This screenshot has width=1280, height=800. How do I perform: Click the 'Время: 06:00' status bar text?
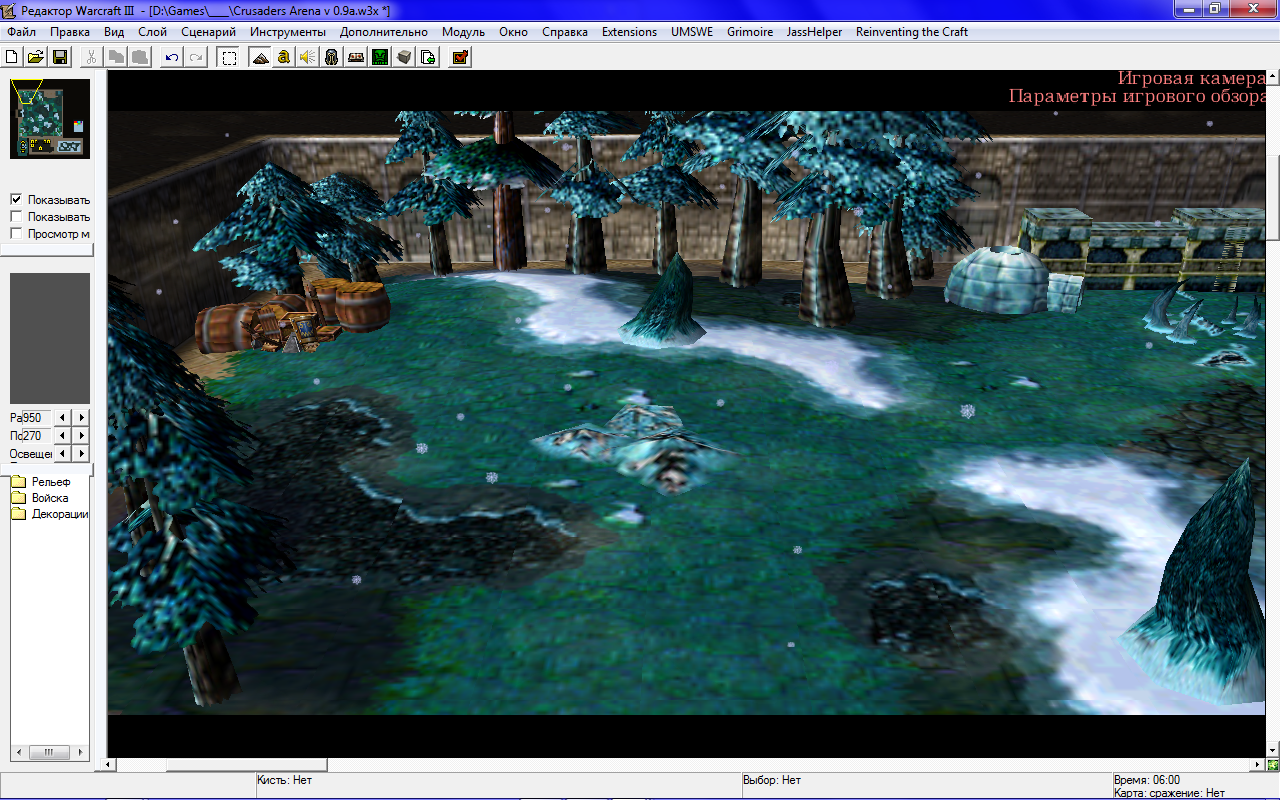1147,780
